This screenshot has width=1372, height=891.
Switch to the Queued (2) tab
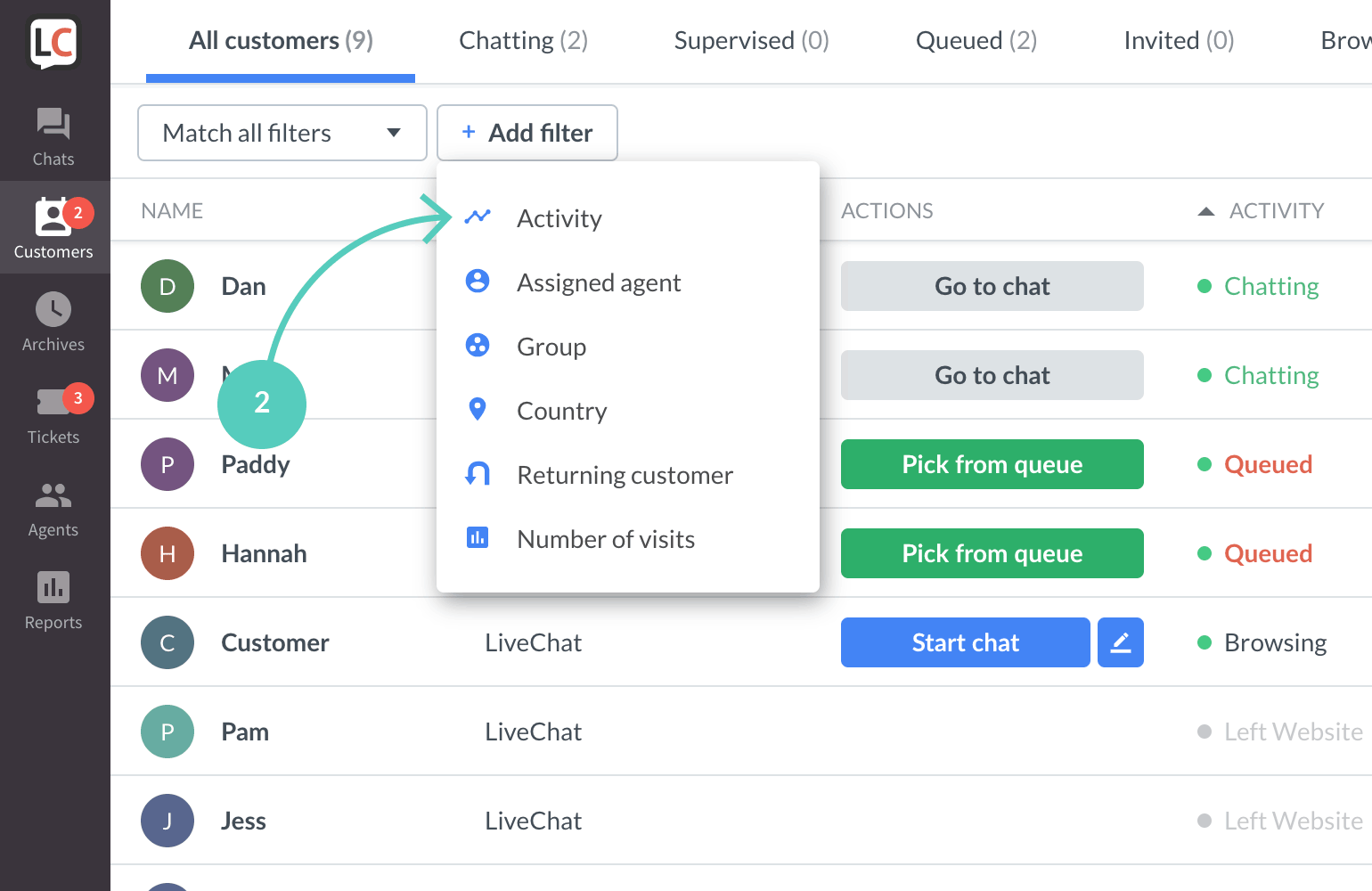[x=976, y=41]
